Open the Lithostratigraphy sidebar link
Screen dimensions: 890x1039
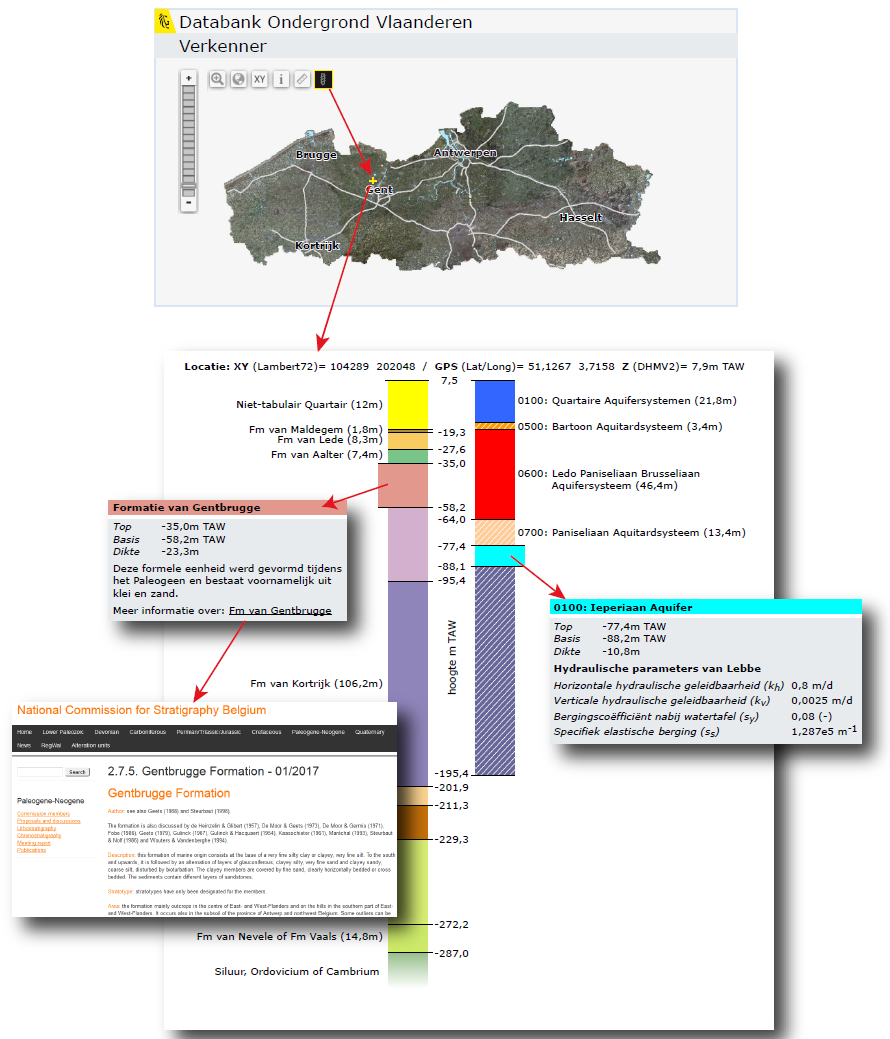tap(35, 828)
